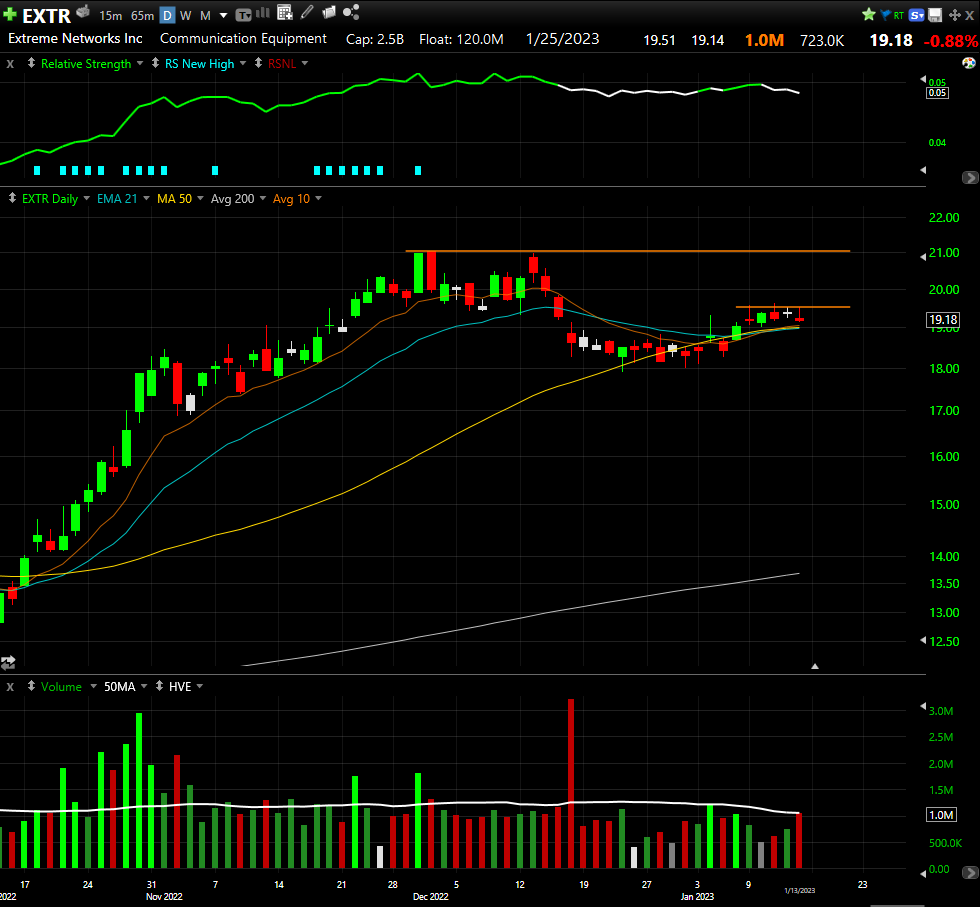Expand the MA 50 dropdown arrow

200,199
